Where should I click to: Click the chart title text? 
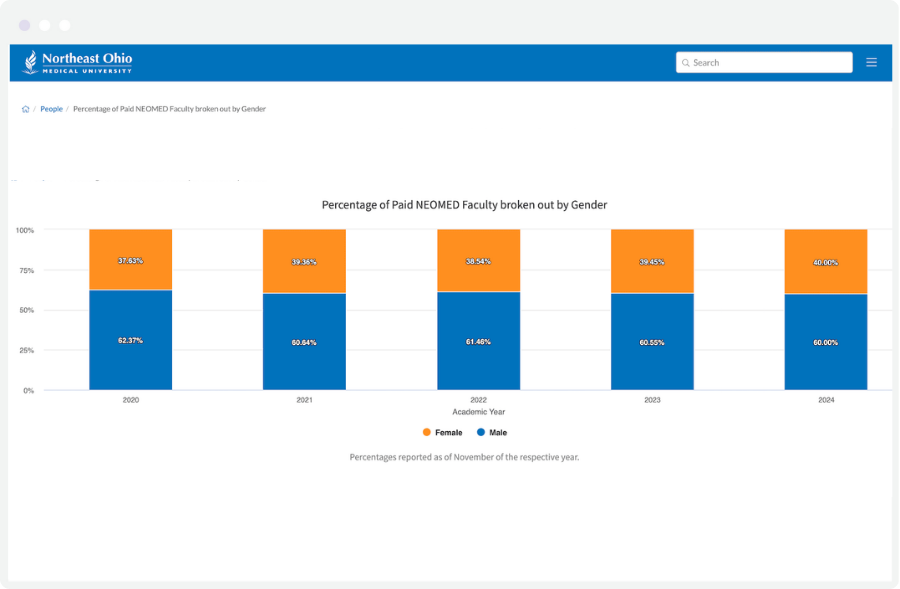tap(465, 205)
